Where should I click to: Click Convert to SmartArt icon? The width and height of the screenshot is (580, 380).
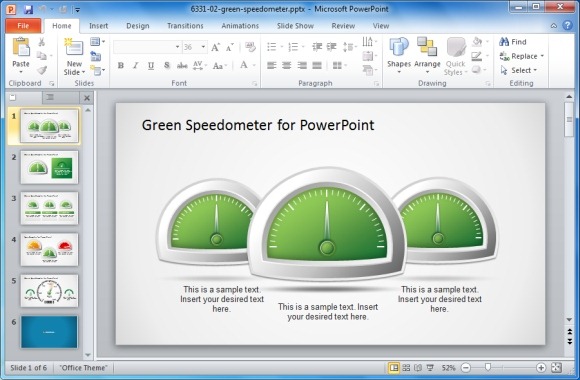(369, 70)
